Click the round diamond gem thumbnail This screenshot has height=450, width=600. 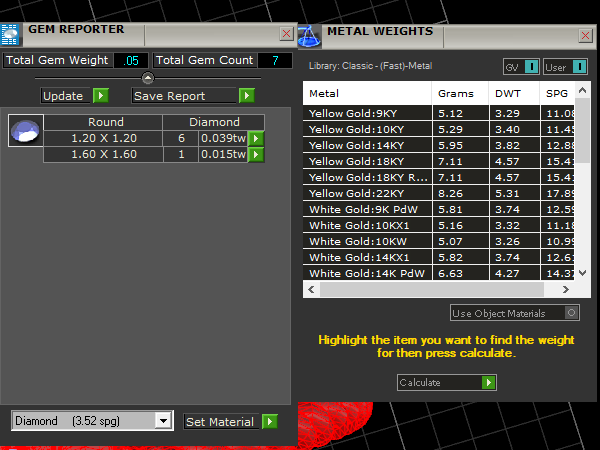click(x=25, y=131)
